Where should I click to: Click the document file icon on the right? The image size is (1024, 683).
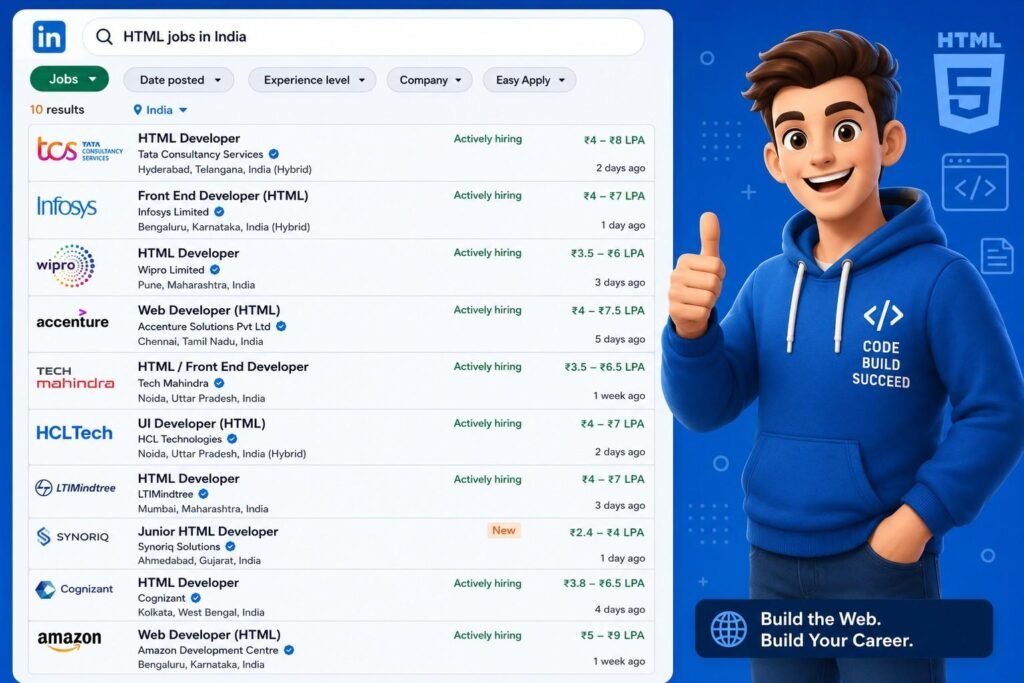tap(997, 255)
